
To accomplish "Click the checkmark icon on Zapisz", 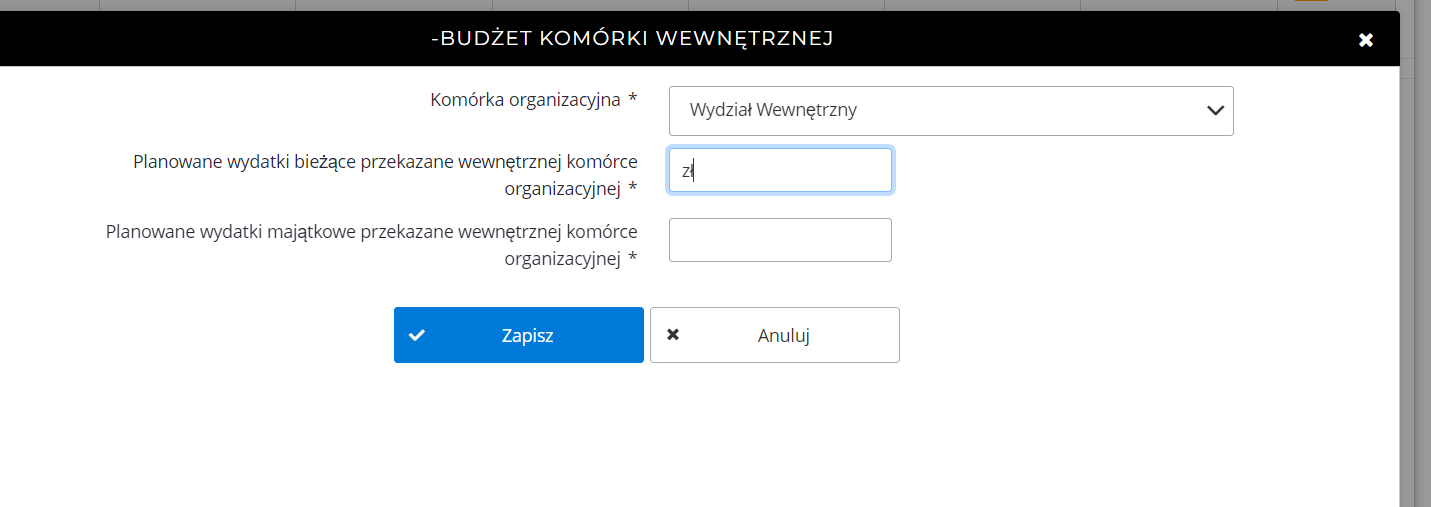I will coord(417,335).
